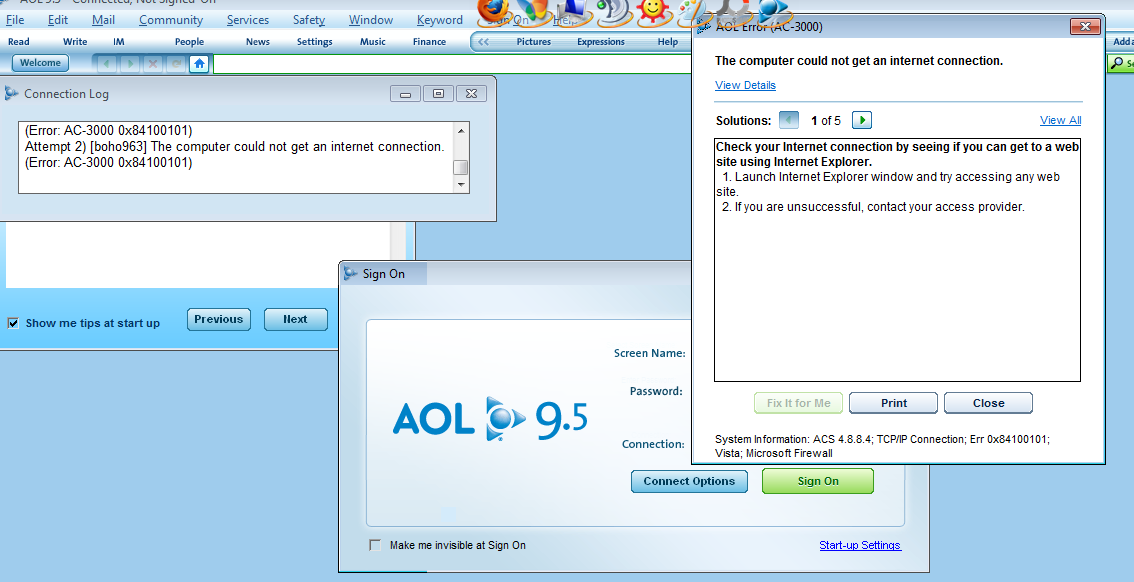Click the Print button

point(893,403)
